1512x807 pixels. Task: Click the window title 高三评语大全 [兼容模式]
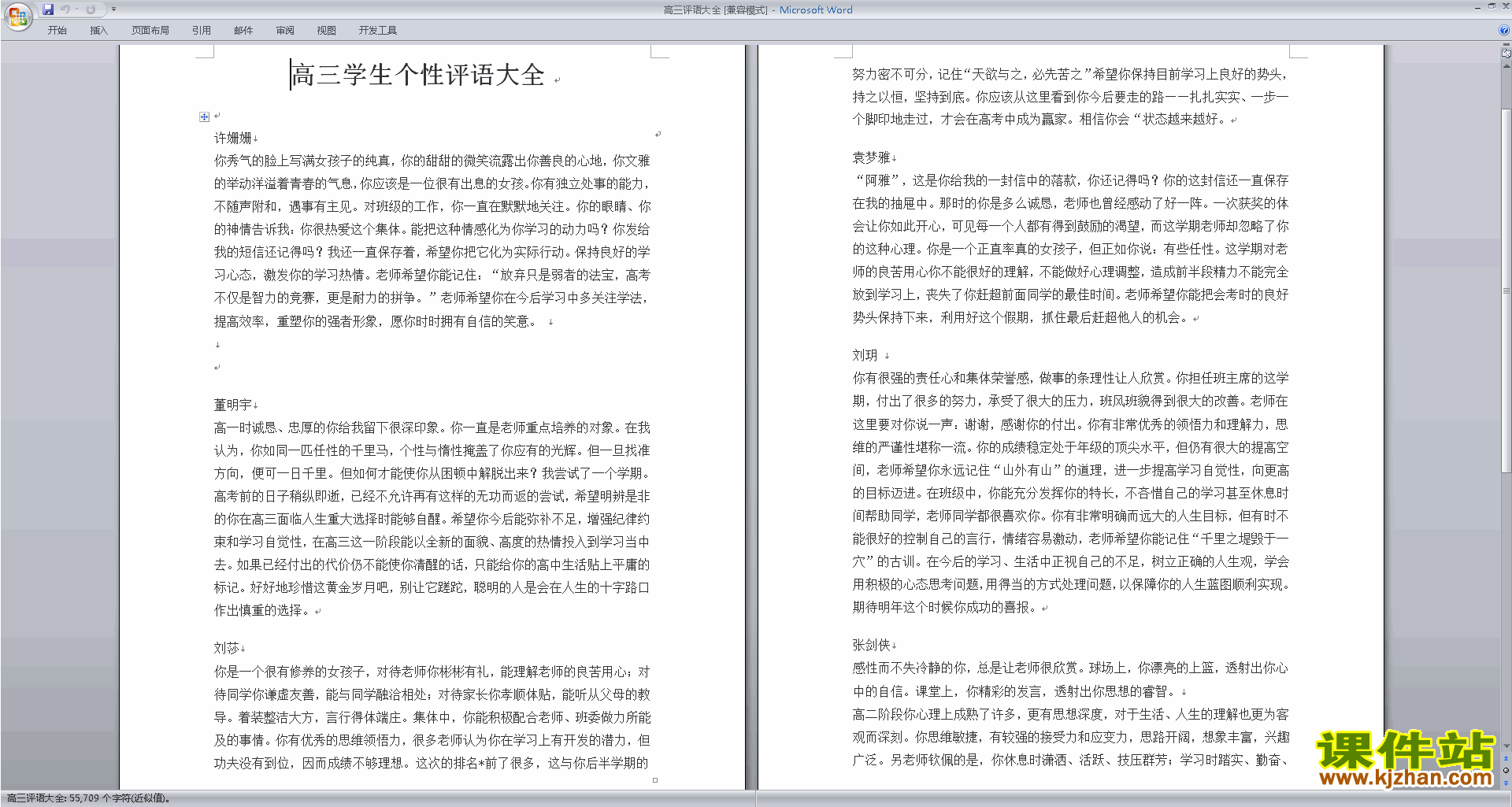coord(715,9)
